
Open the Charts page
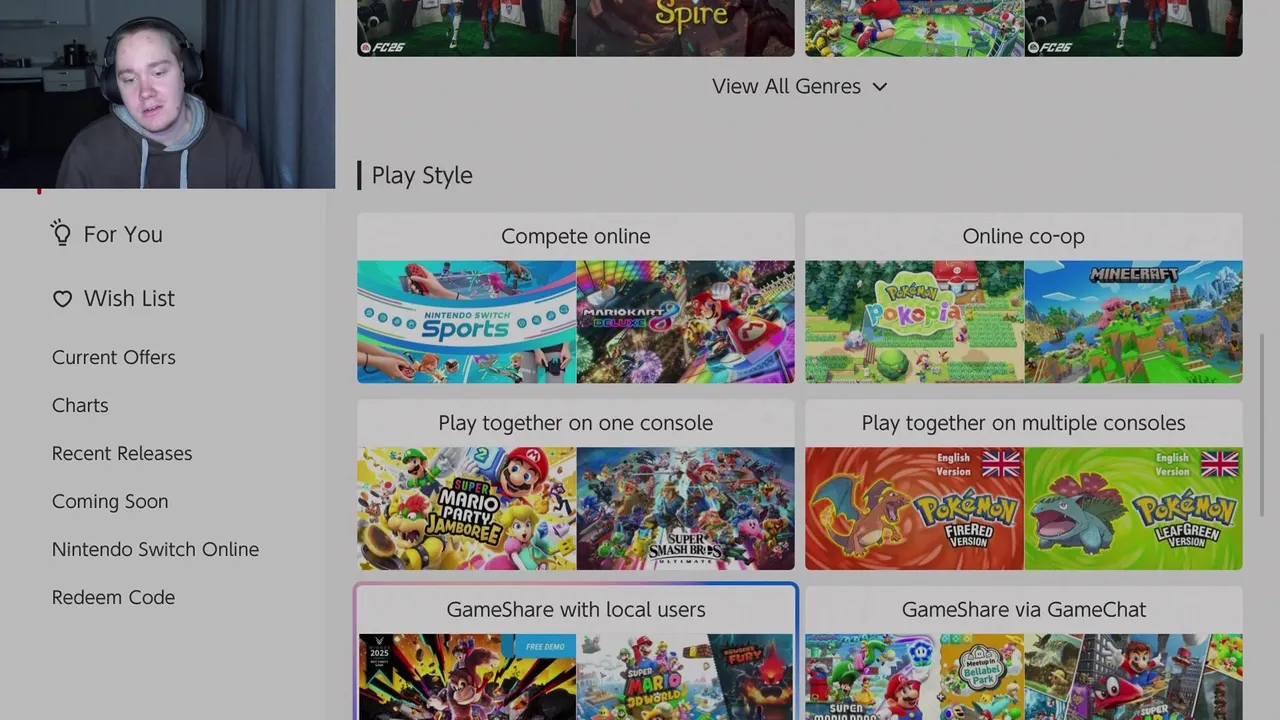pyautogui.click(x=80, y=405)
